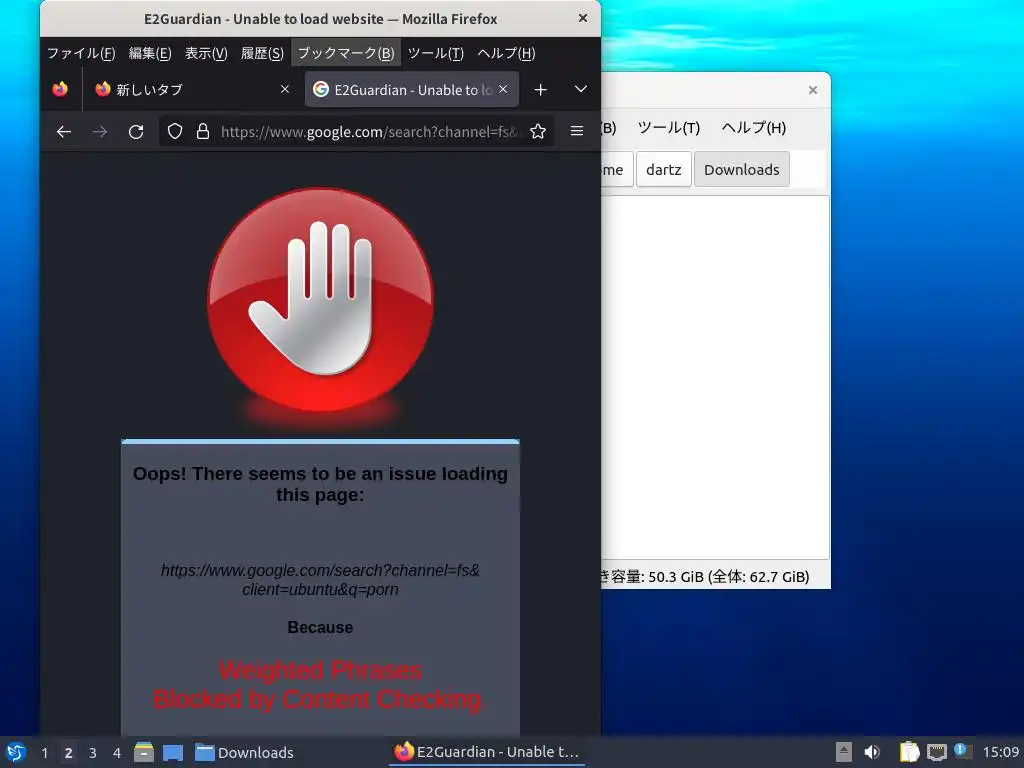Open Firefox View pinned icon
Viewport: 1024px width, 768px height.
pyautogui.click(x=60, y=89)
